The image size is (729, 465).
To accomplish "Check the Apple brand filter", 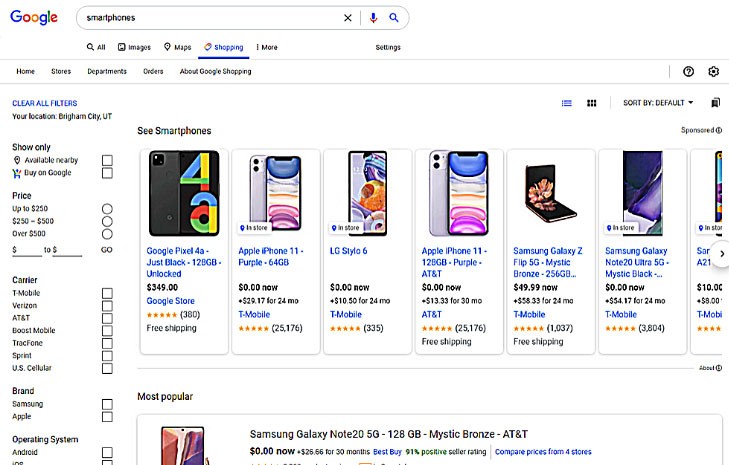I will (107, 417).
